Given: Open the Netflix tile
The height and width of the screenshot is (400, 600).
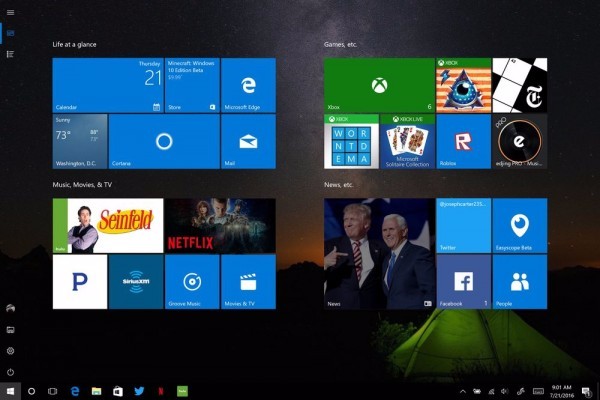Looking at the screenshot, I should (219, 225).
